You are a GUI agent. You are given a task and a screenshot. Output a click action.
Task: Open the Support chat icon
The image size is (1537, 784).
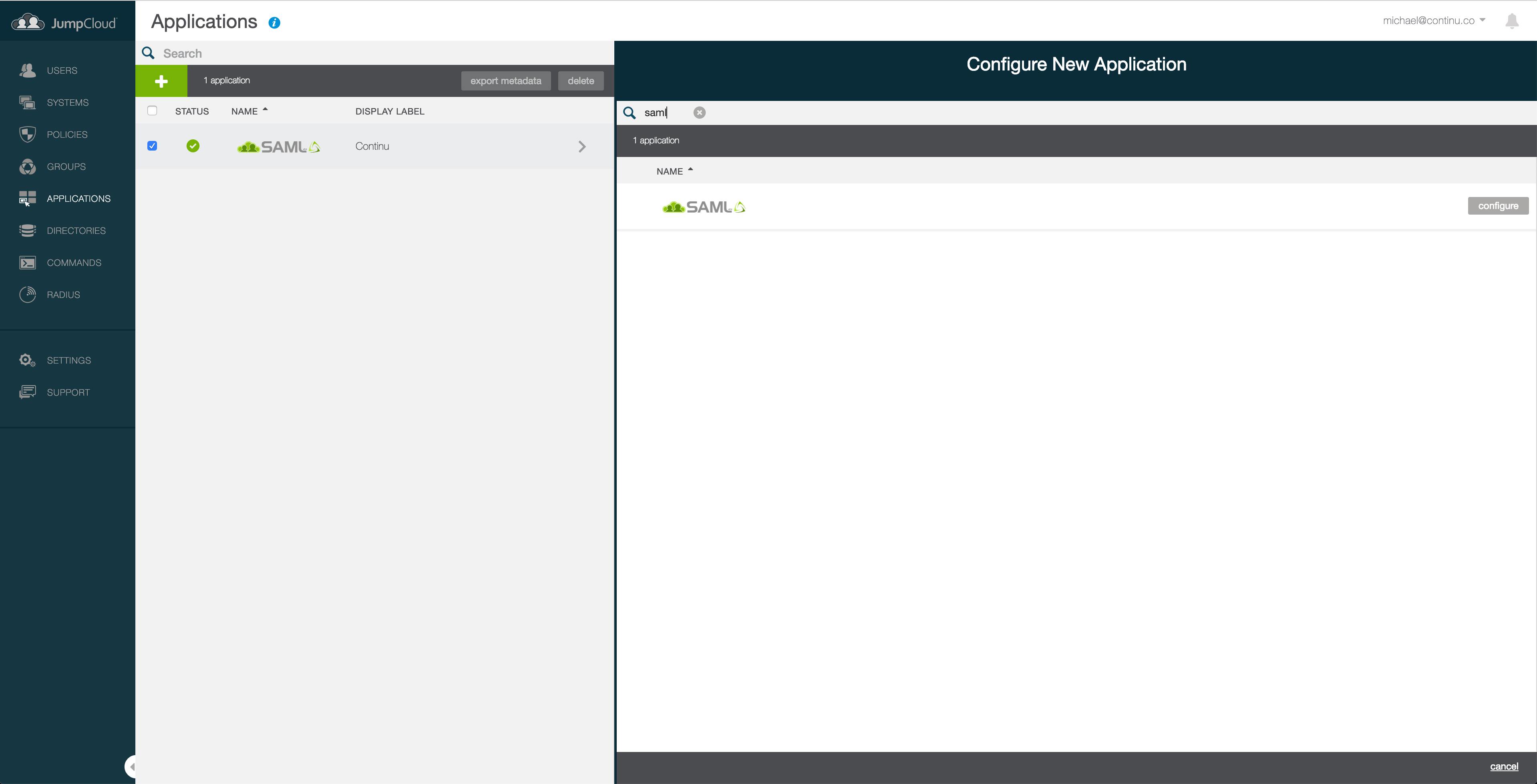coord(28,392)
